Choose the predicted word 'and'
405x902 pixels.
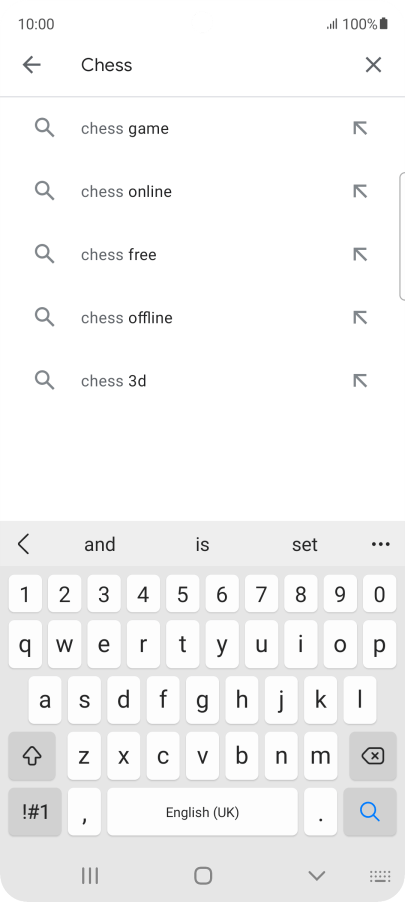point(100,544)
